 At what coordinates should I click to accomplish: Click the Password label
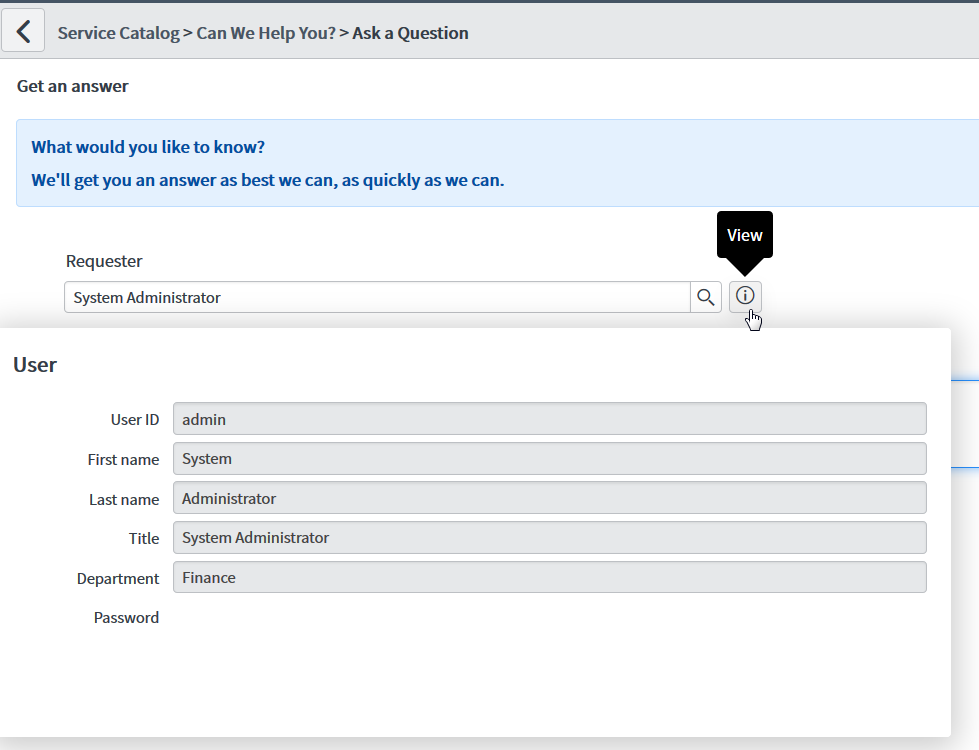point(126,618)
